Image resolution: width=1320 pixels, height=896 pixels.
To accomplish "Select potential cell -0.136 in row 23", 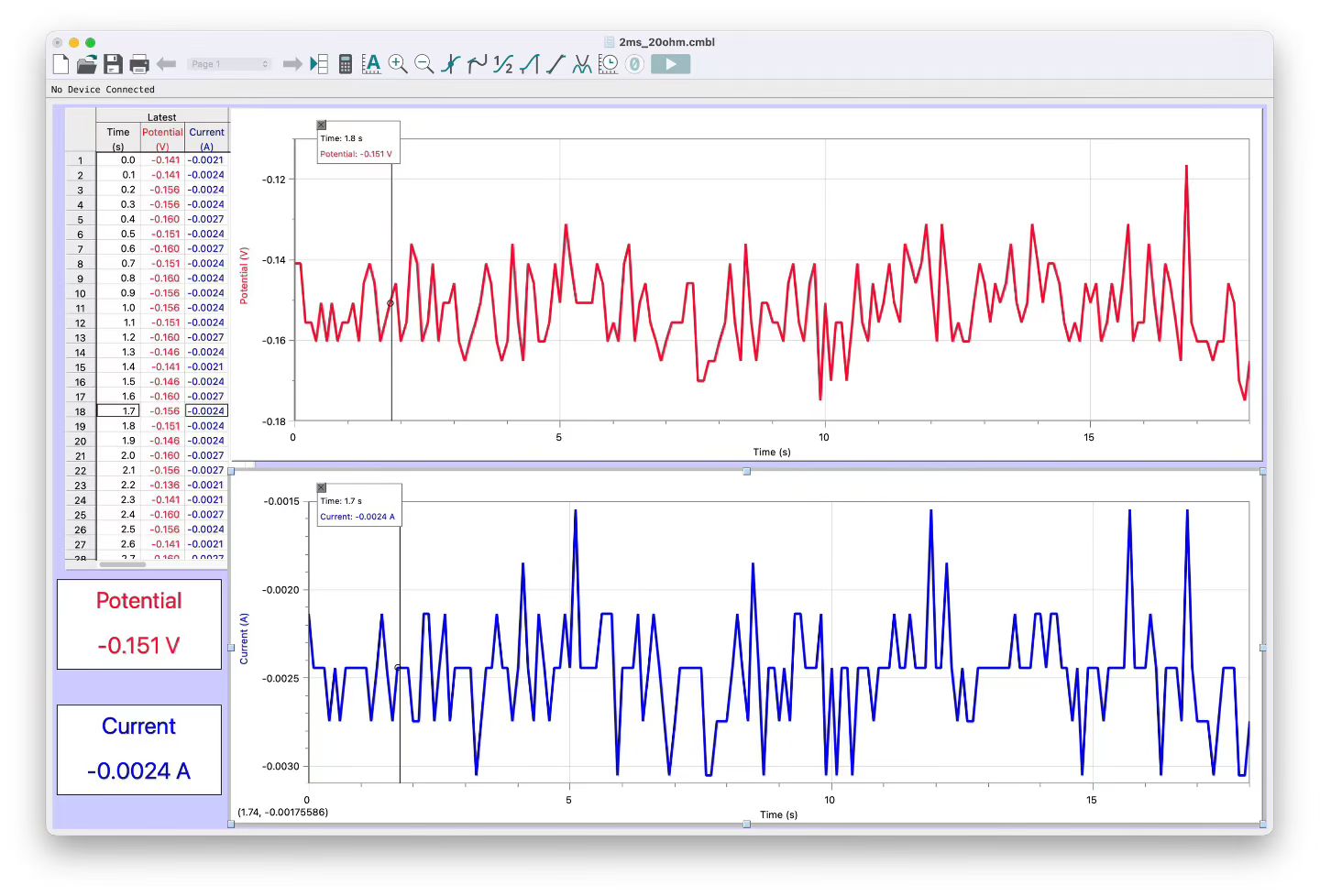I will [x=162, y=486].
